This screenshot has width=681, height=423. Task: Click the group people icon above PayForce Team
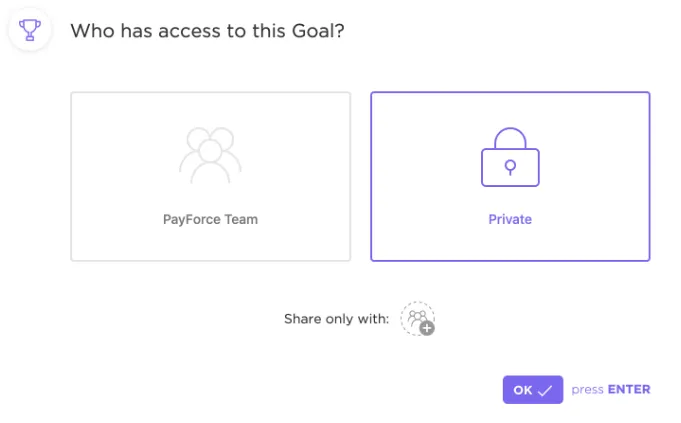210,155
